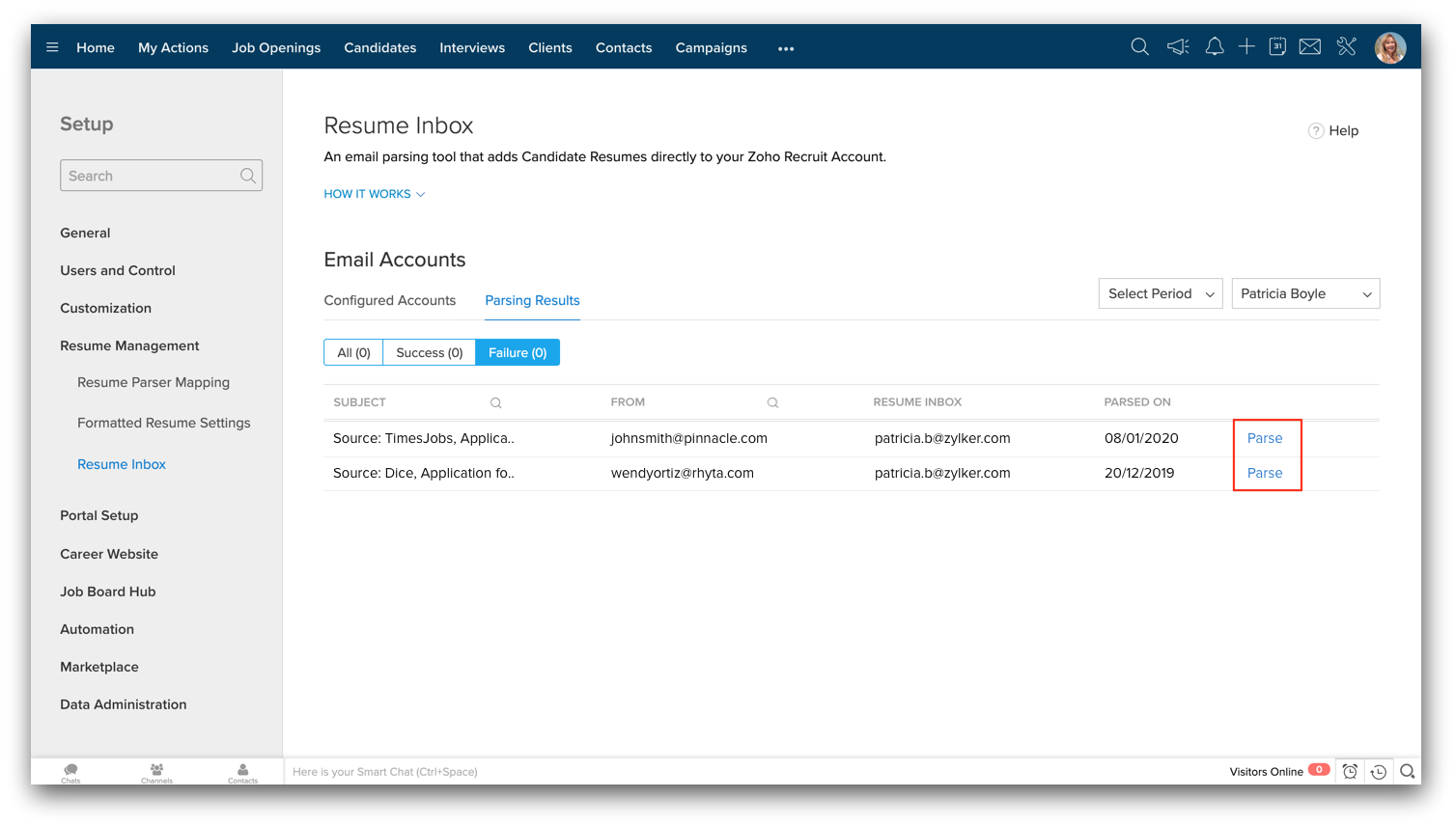Open Contacts module in top navigation
Image resolution: width=1456 pixels, height=826 pixels.
[x=624, y=47]
